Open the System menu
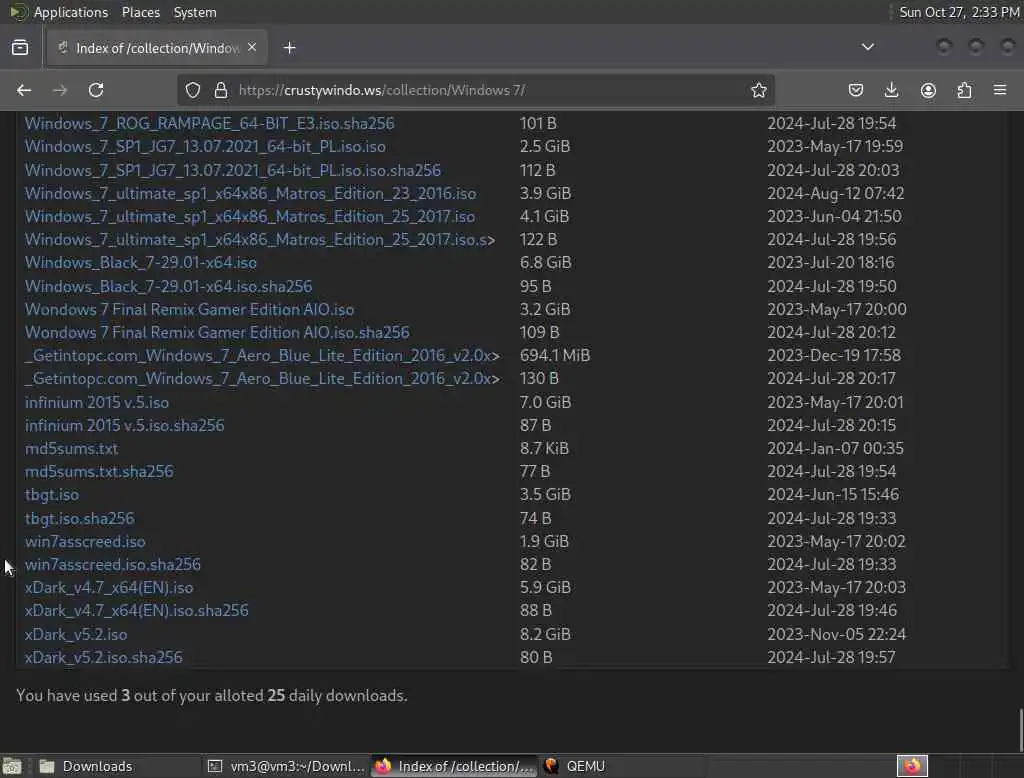 pyautogui.click(x=195, y=12)
